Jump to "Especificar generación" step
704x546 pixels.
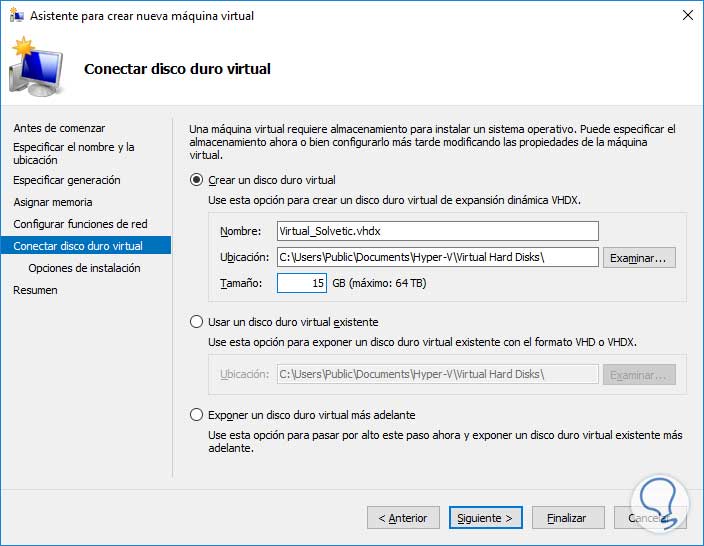click(x=66, y=180)
